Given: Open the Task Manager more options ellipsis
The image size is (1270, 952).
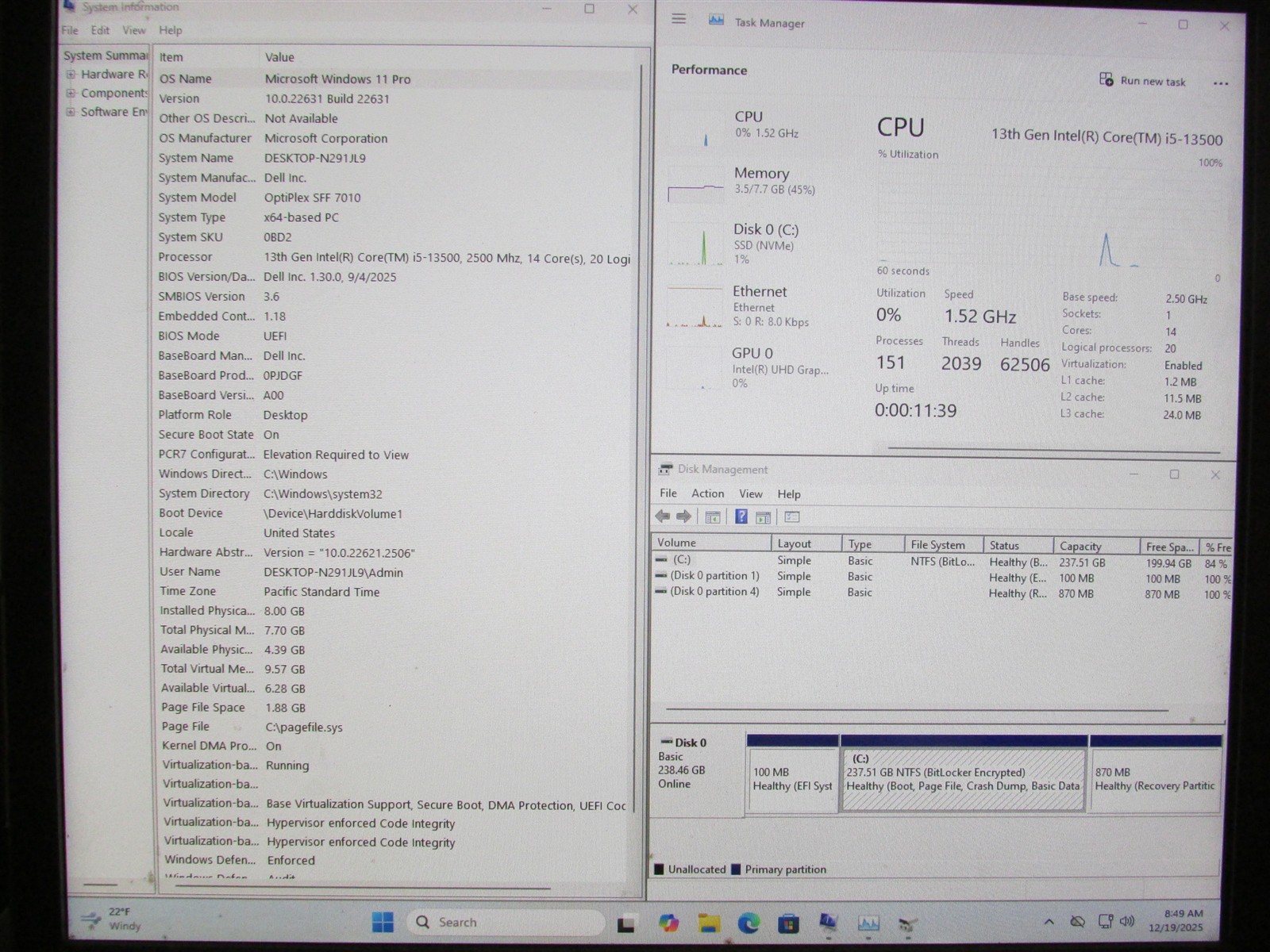Looking at the screenshot, I should tap(1220, 83).
